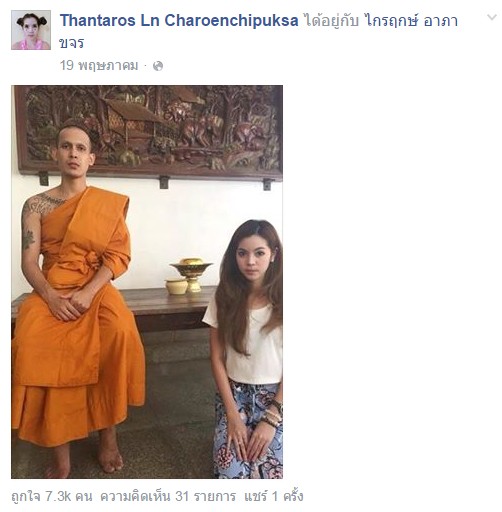Click the bracelets on the woman's wrist
The width and height of the screenshot is (502, 512).
click(x=271, y=415)
